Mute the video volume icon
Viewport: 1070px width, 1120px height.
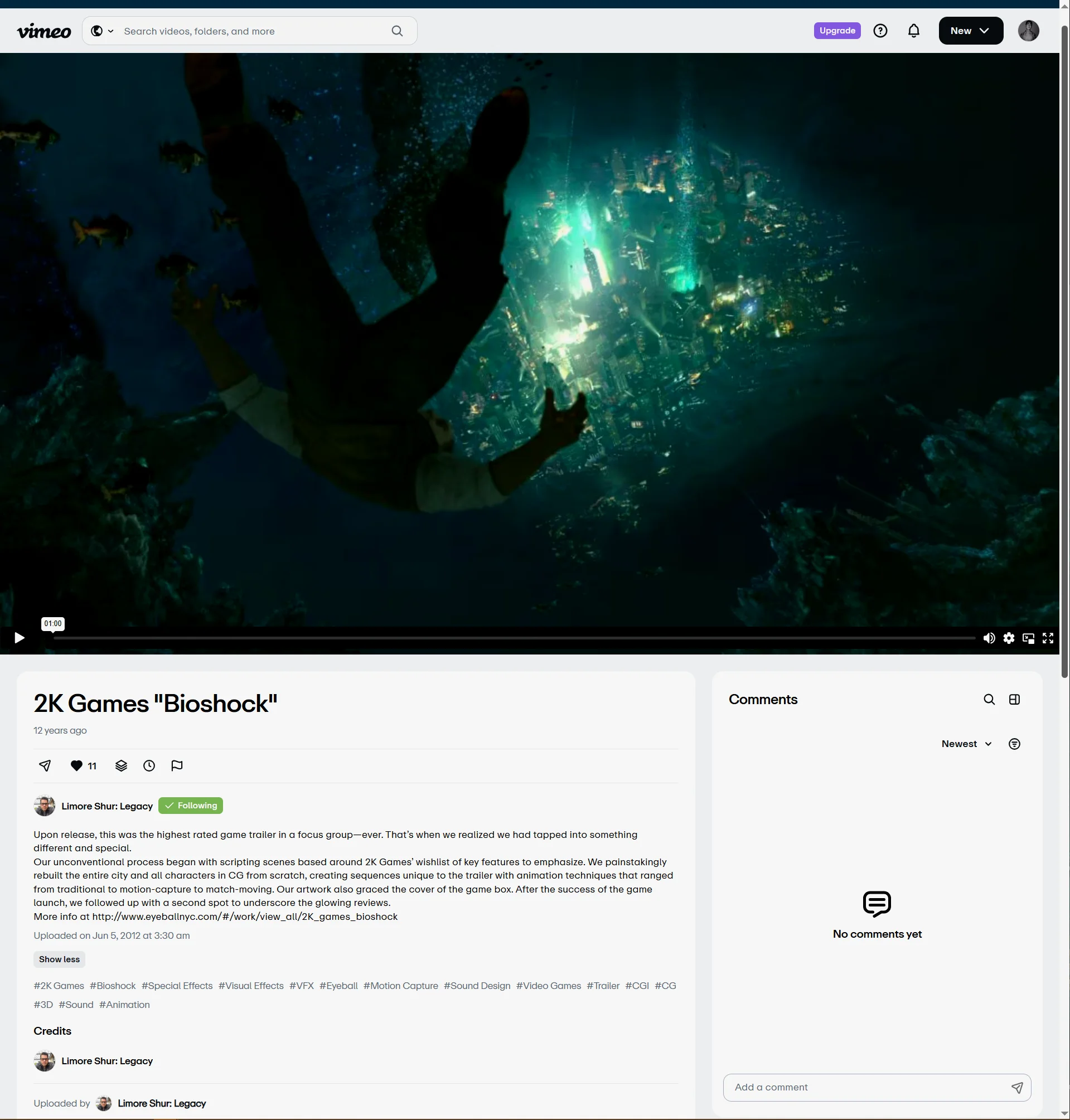(989, 638)
